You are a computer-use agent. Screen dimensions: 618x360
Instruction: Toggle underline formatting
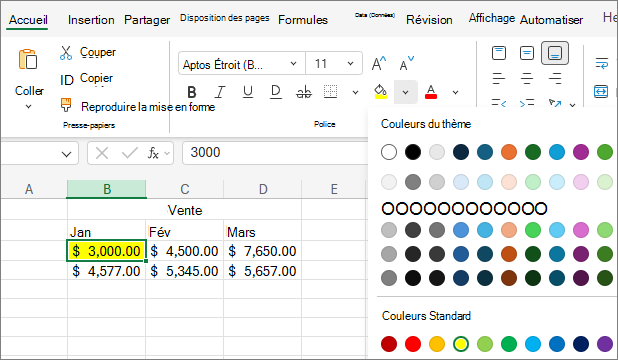[x=248, y=92]
